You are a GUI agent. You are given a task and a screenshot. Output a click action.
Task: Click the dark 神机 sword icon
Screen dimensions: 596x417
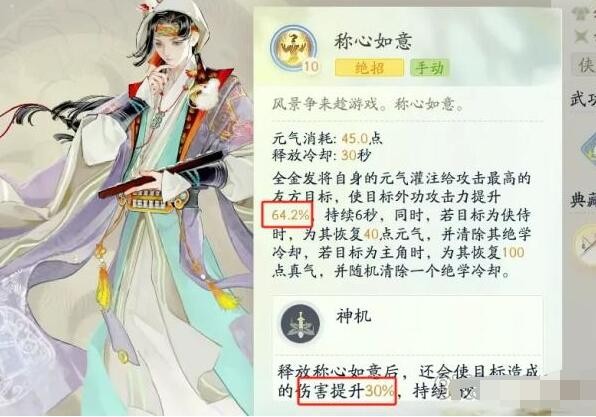tap(300, 324)
